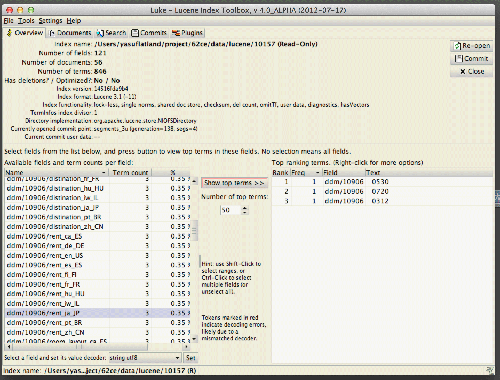
Task: Click the status bar index name text
Action: click(x=100, y=371)
